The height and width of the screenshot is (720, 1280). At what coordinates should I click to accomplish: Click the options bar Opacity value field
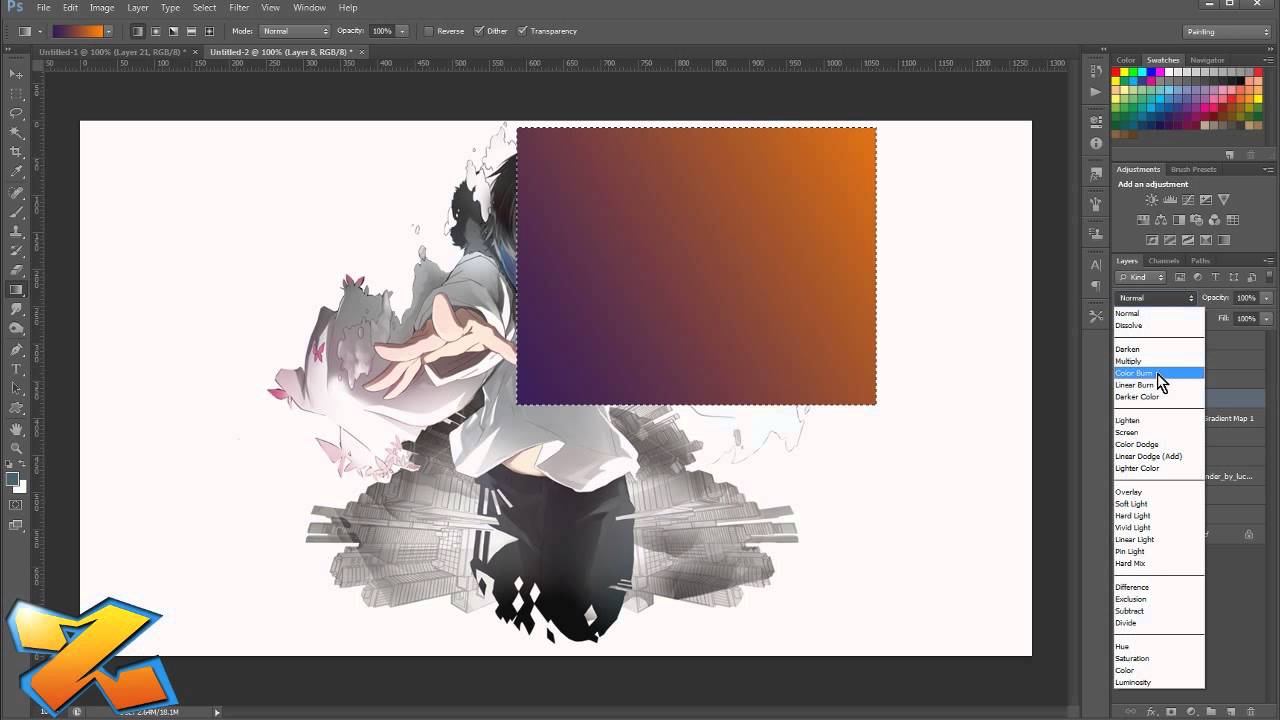click(x=382, y=31)
